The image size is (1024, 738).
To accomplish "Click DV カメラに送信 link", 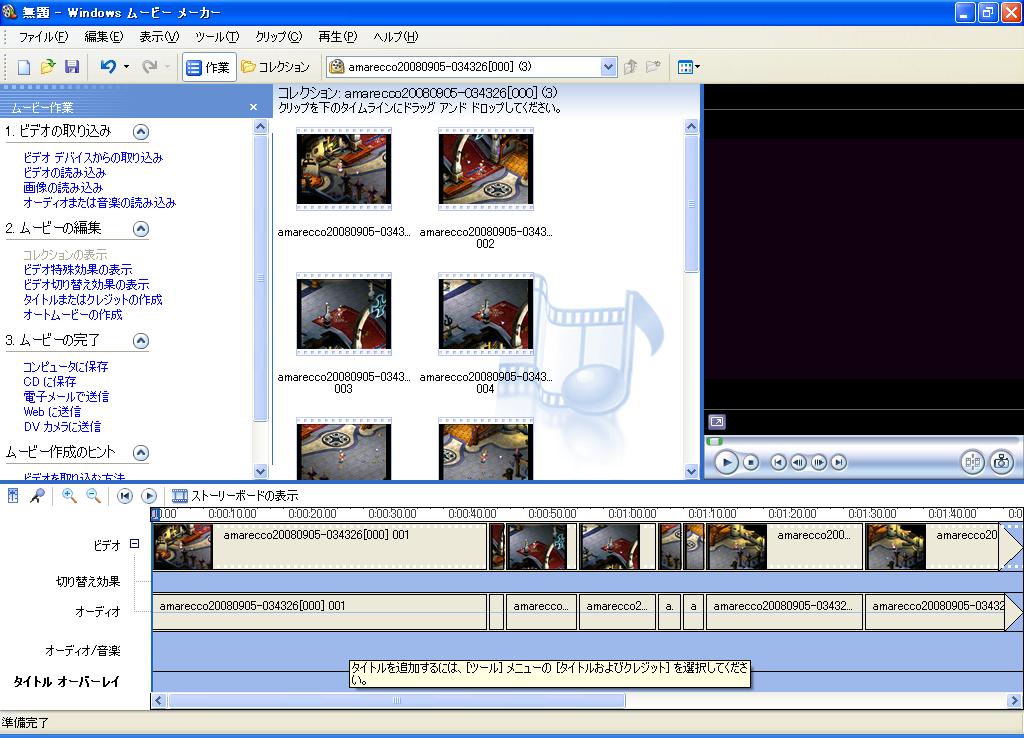I will tap(62, 426).
